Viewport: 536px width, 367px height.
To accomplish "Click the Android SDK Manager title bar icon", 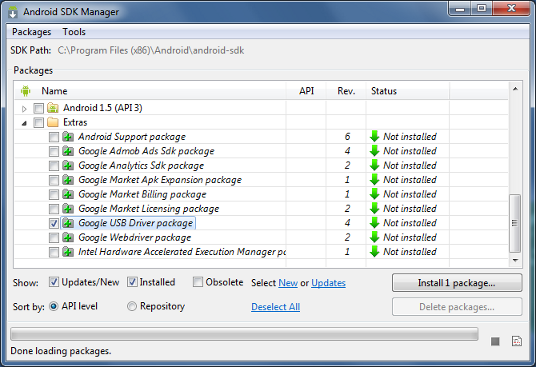I will (13, 12).
